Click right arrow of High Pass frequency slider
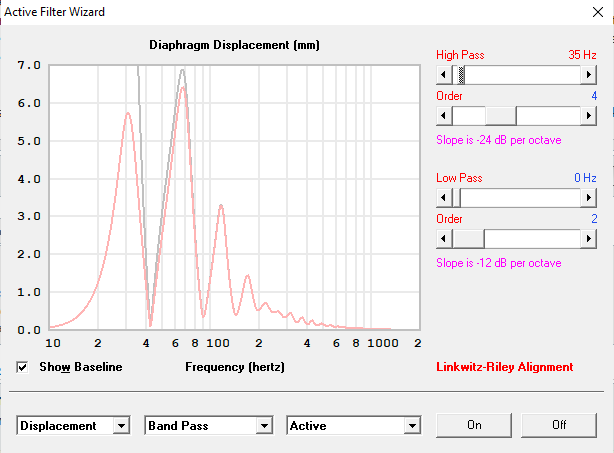The image size is (614, 453). pos(588,75)
